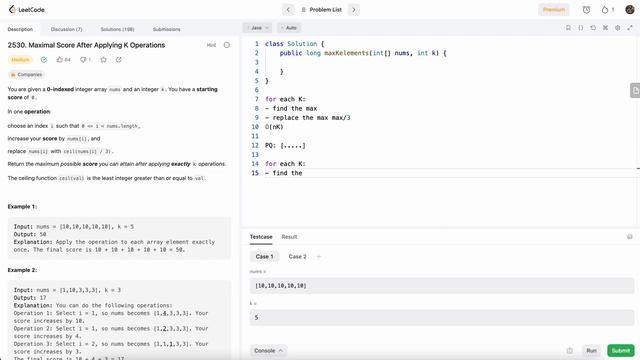Click the green solved checkmark icon
This screenshot has width=640, height=360.
tap(44, 60)
